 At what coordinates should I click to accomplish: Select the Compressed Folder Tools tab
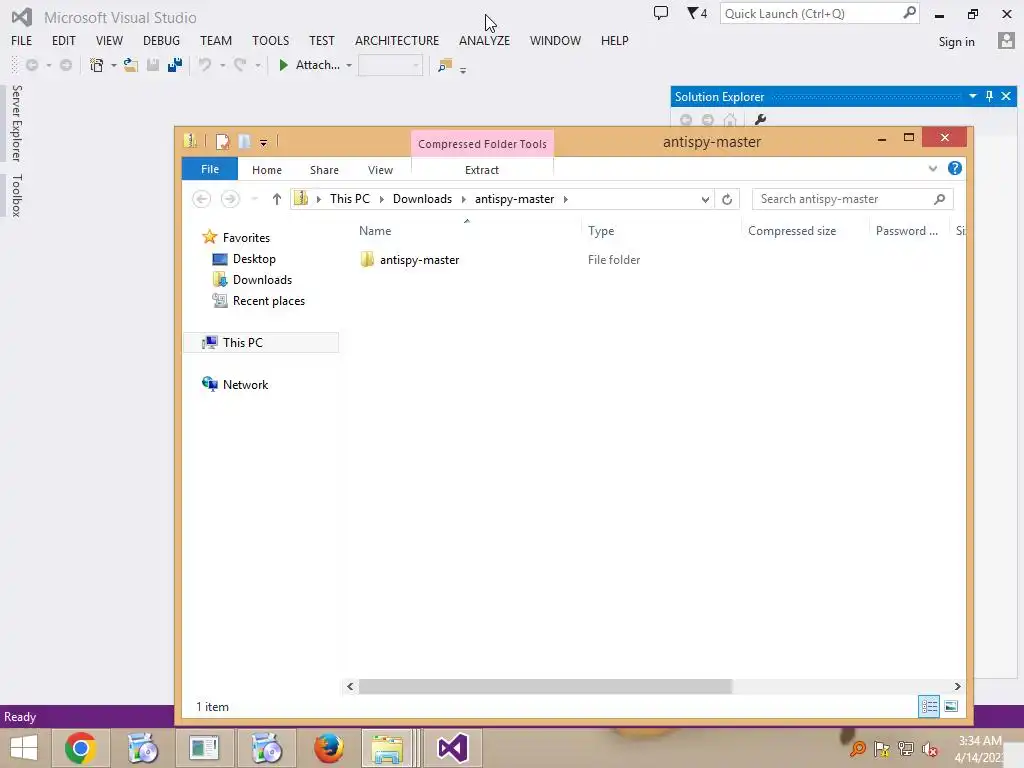482,144
